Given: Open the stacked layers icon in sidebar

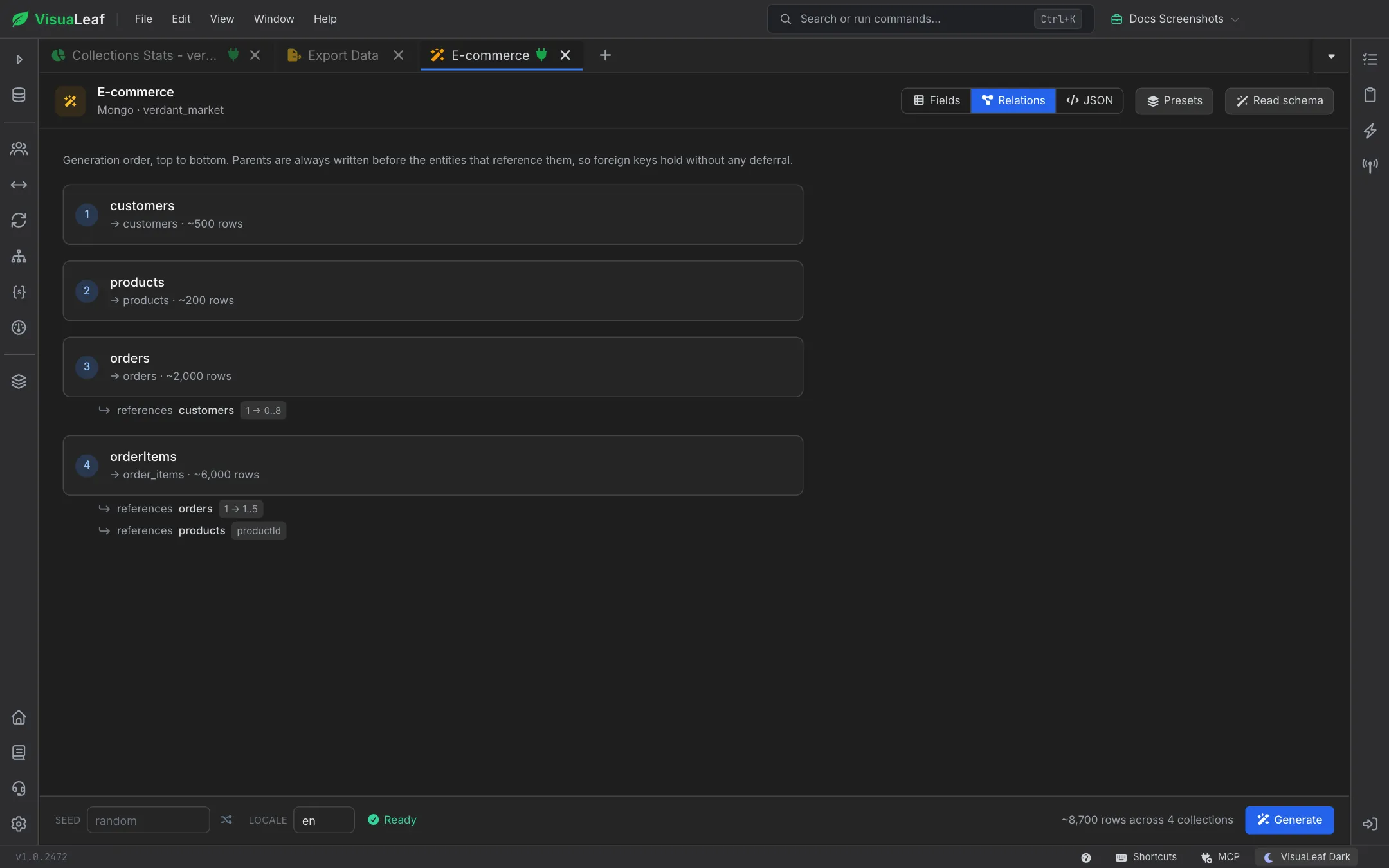Looking at the screenshot, I should coord(19,382).
